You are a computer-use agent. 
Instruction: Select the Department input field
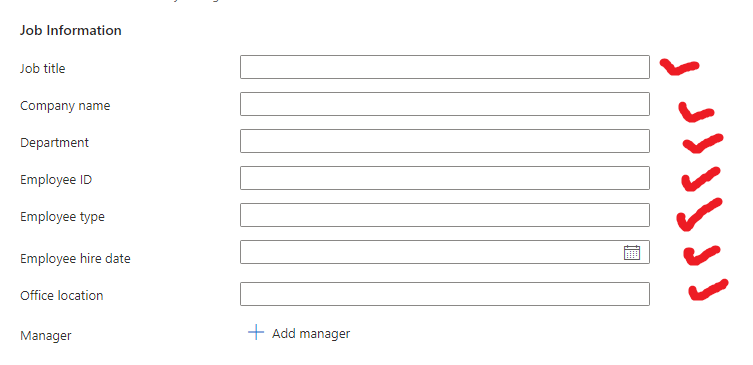(445, 141)
